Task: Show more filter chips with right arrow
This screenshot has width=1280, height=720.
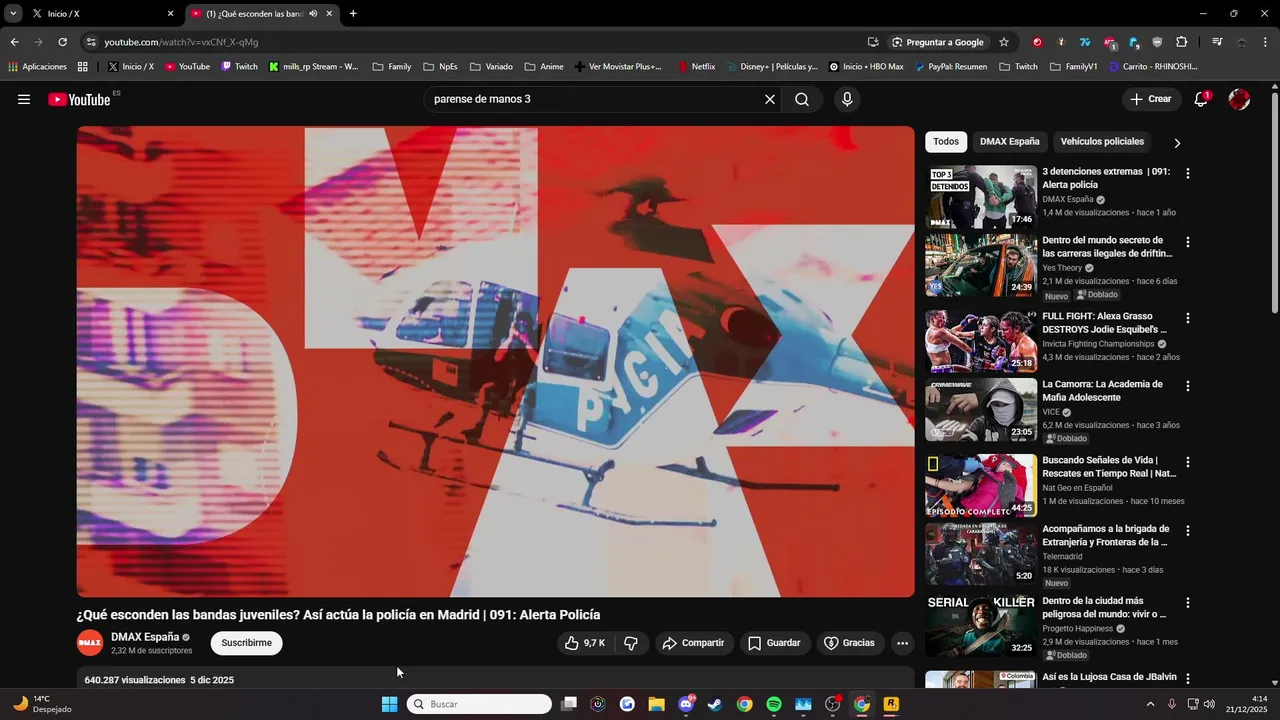Action: (x=1177, y=143)
